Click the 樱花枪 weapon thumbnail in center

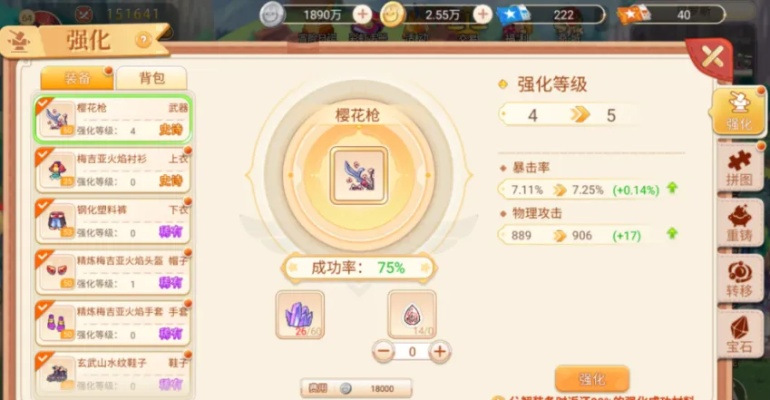click(x=359, y=175)
